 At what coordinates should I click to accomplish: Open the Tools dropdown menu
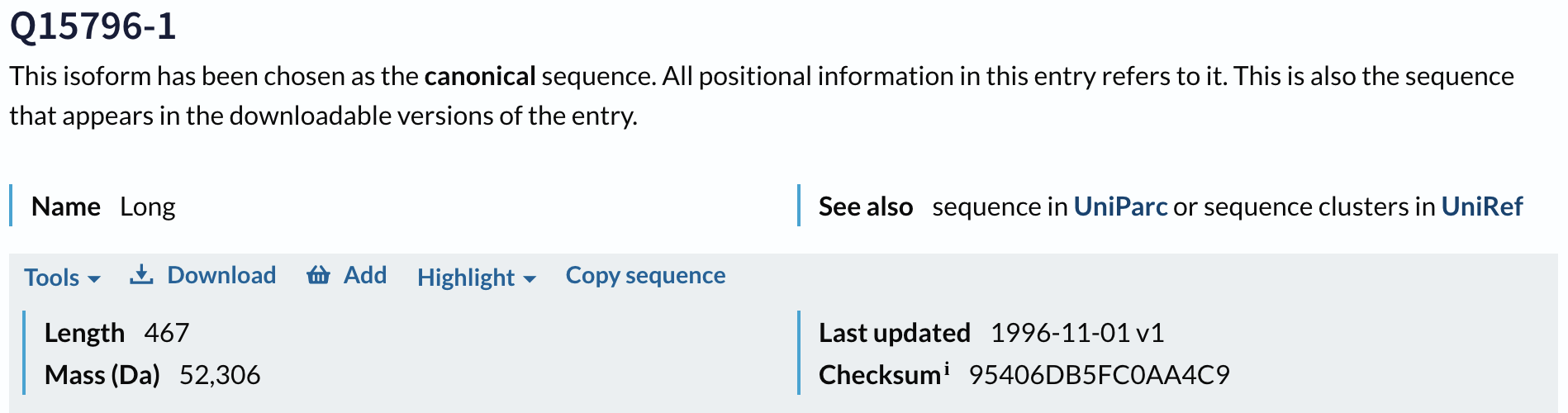pos(51,278)
